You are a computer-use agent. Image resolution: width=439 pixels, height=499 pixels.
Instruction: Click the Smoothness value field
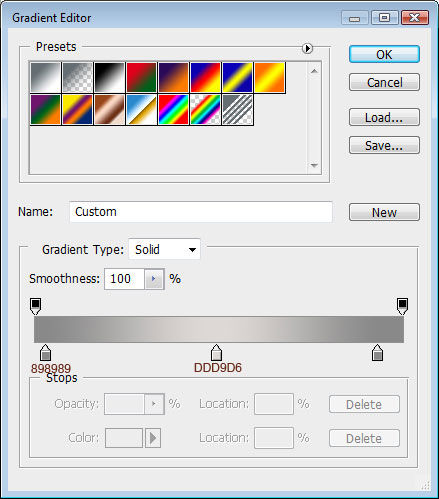(124, 279)
